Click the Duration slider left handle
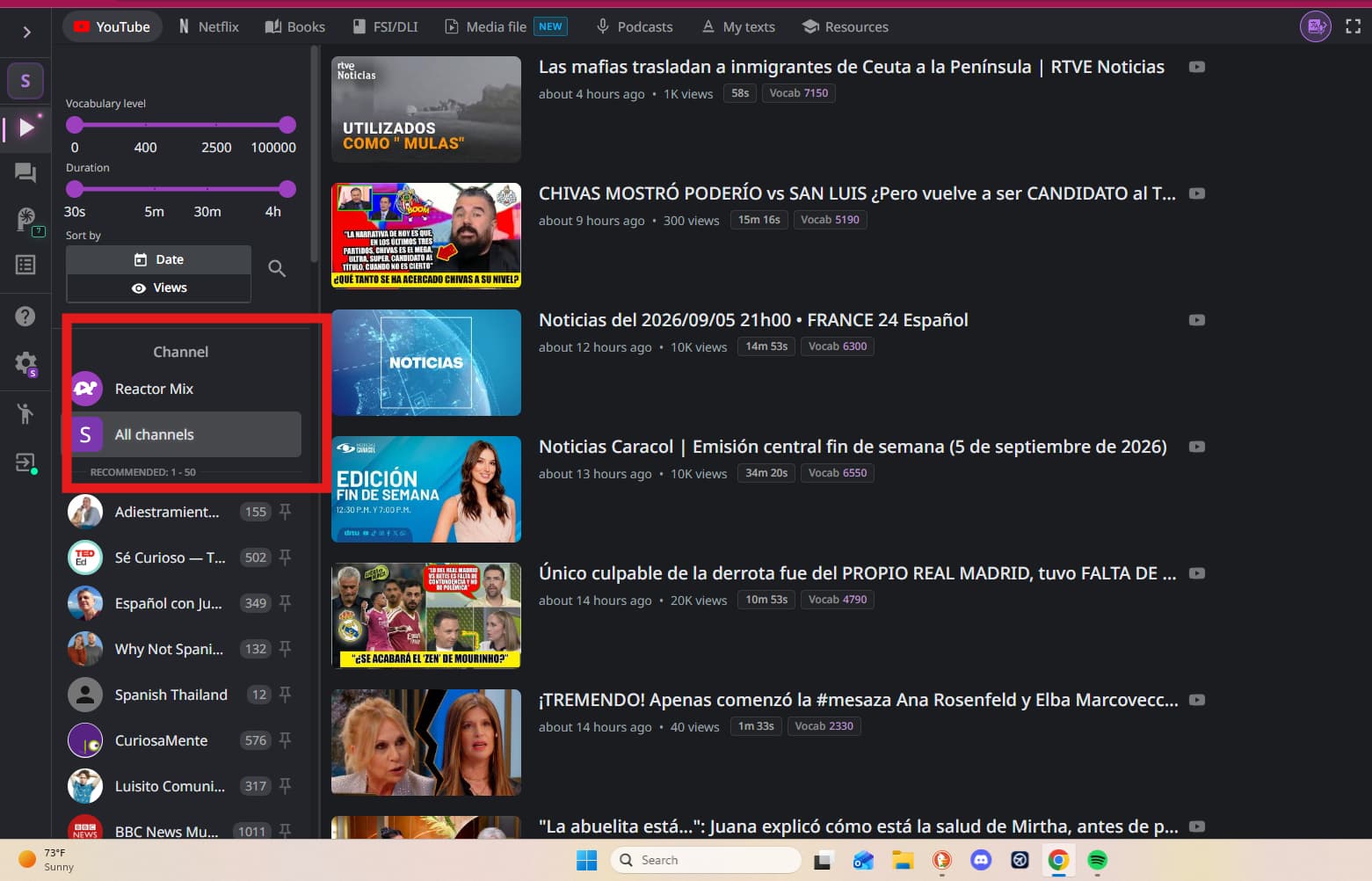 coord(75,189)
